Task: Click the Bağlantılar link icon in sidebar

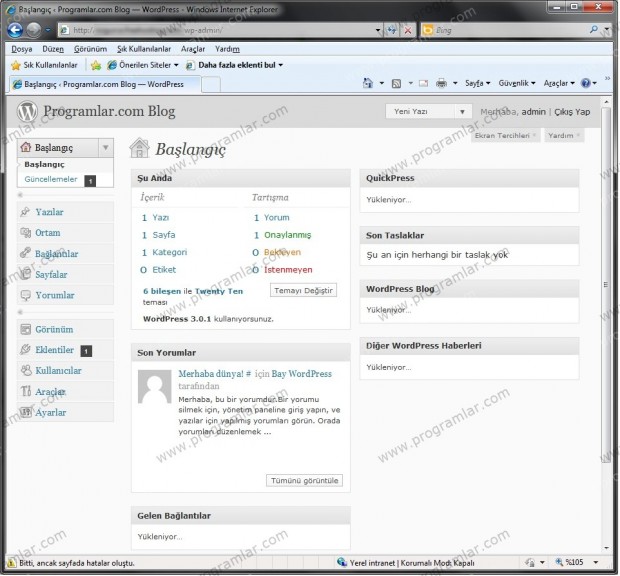Action: pos(25,253)
